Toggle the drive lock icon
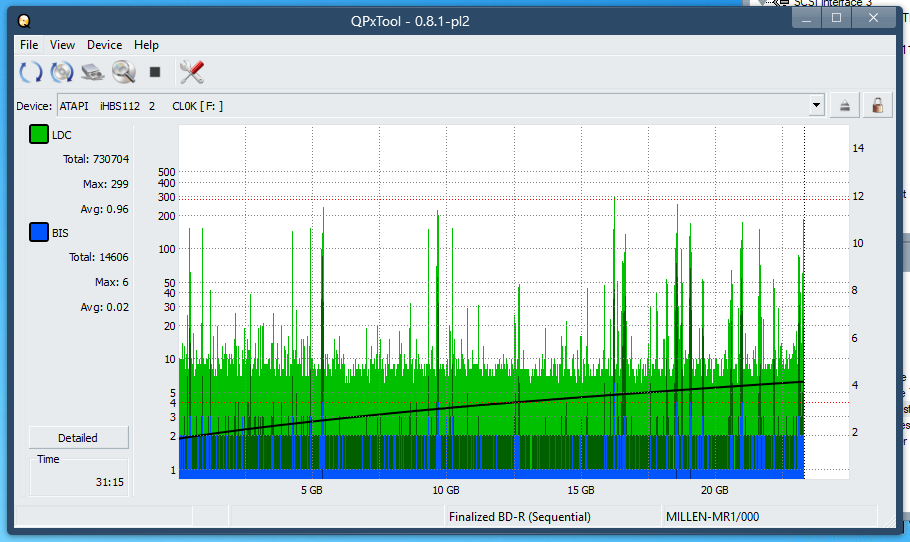 (x=877, y=105)
